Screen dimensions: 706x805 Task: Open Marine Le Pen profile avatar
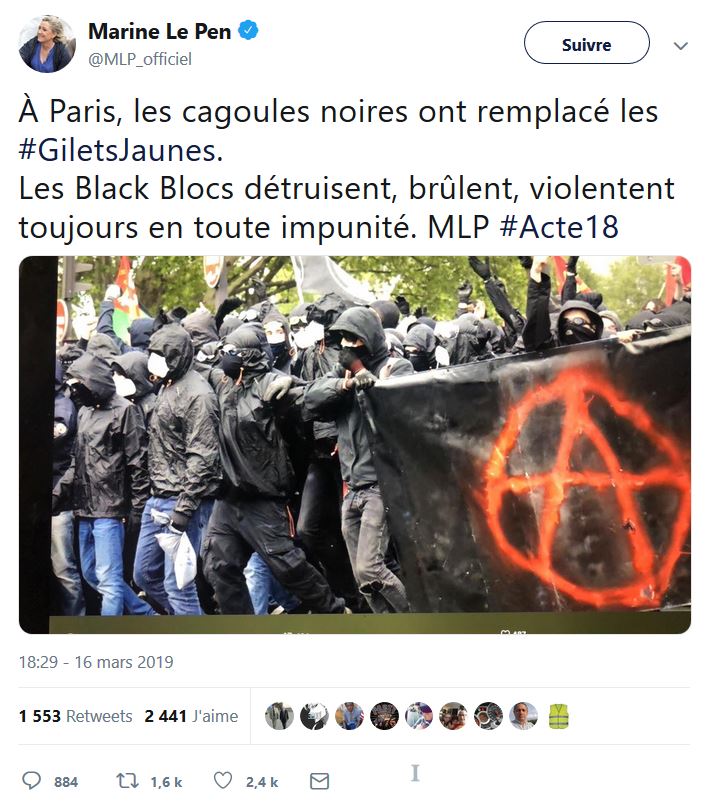pos(47,44)
